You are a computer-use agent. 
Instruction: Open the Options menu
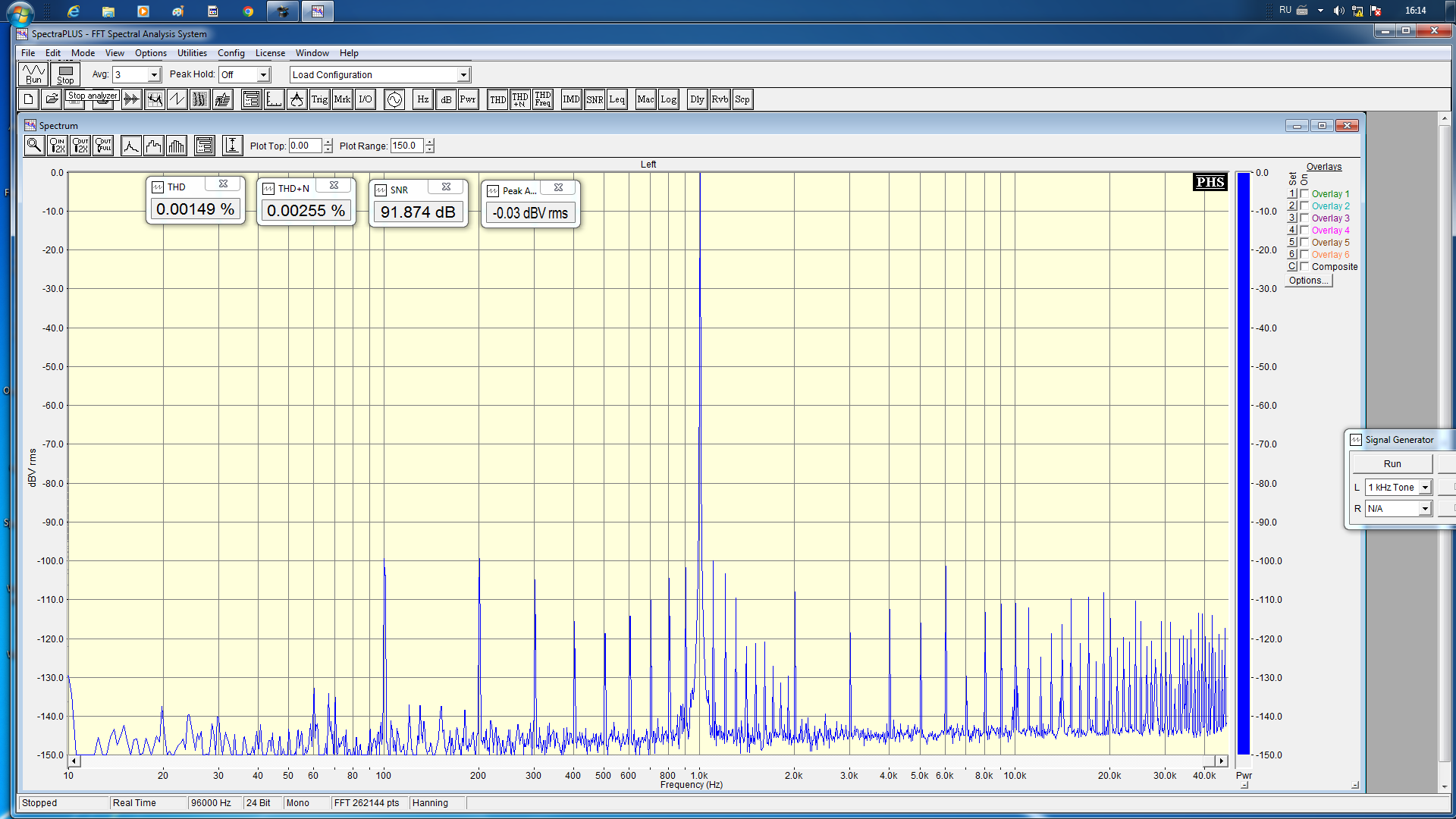(151, 53)
